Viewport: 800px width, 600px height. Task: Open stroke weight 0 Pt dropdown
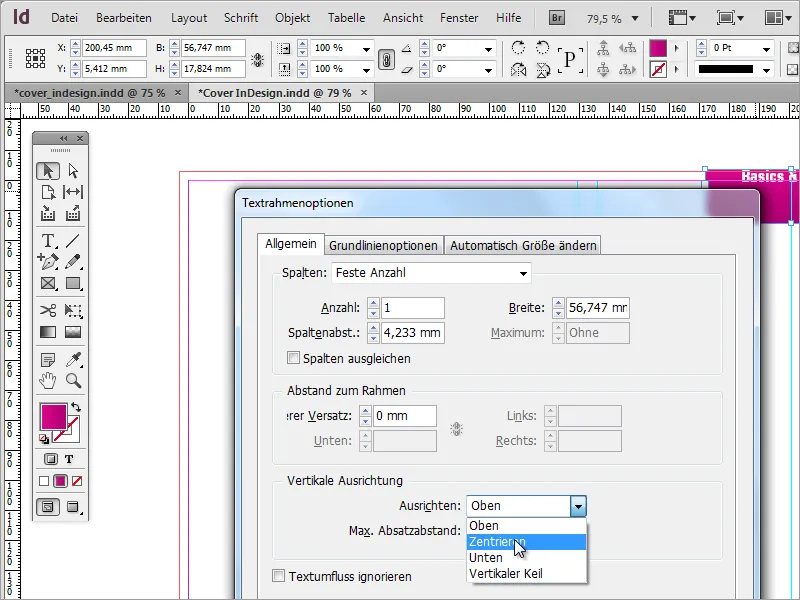[x=766, y=49]
